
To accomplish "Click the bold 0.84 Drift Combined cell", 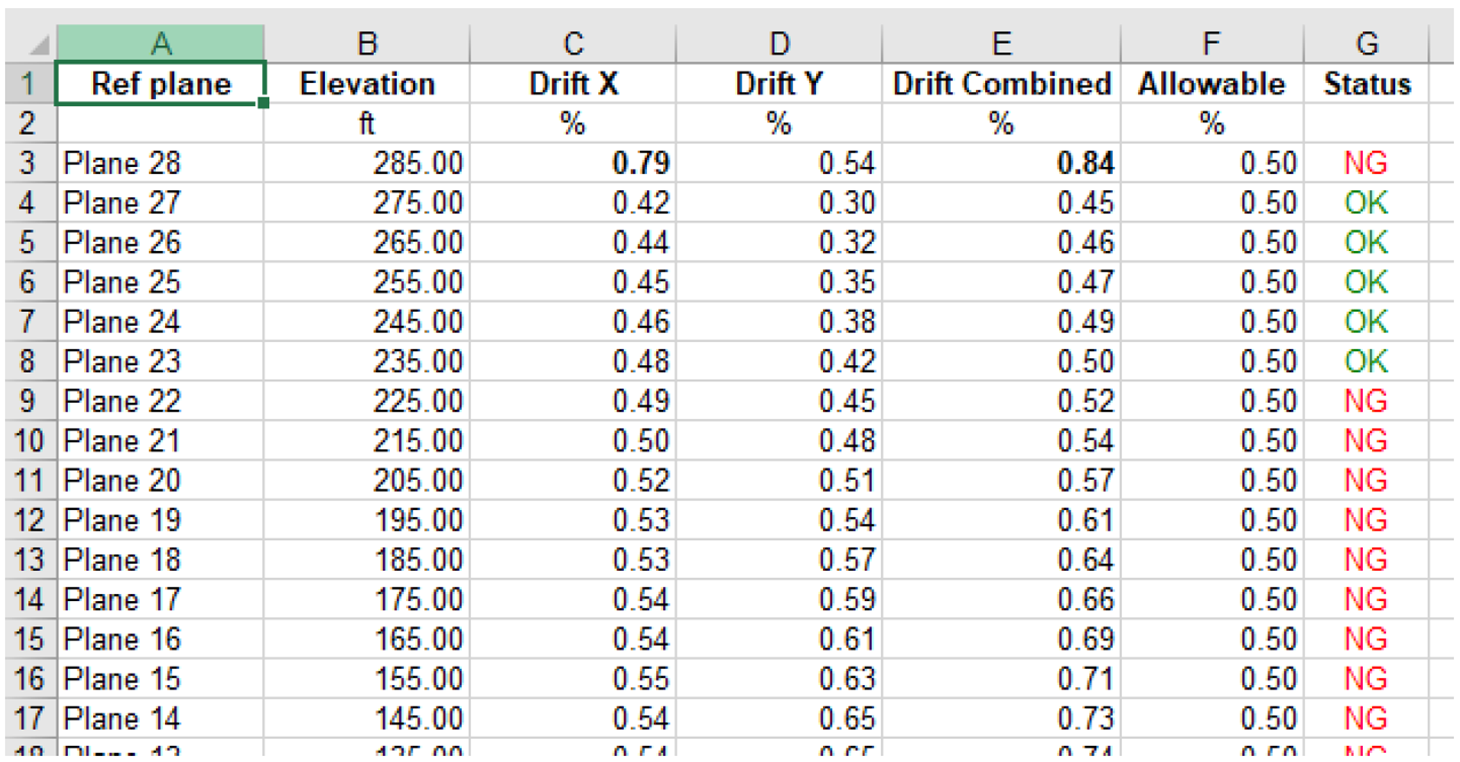I will tap(1001, 163).
